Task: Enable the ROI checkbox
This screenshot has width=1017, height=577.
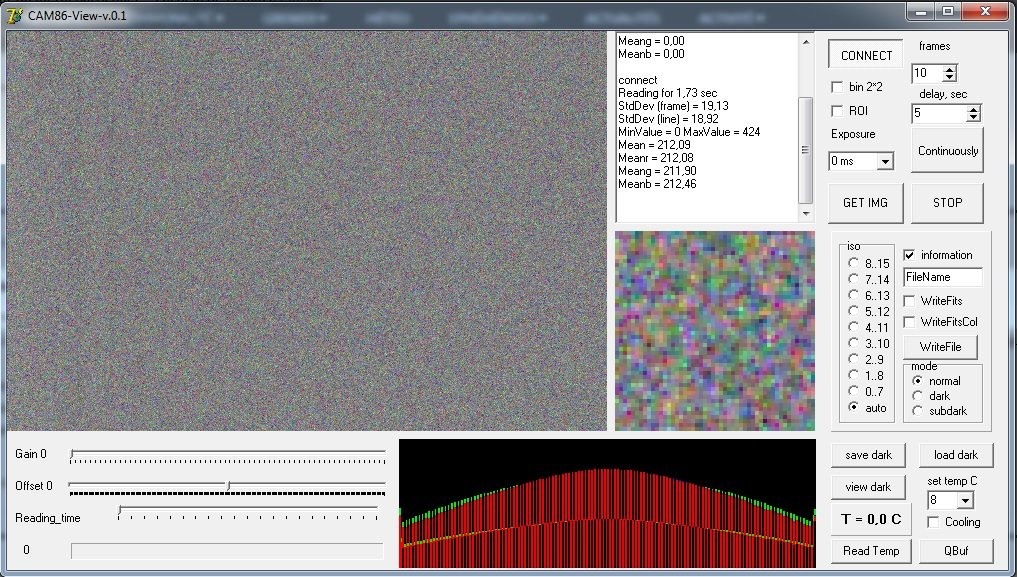Action: pyautogui.click(x=837, y=111)
